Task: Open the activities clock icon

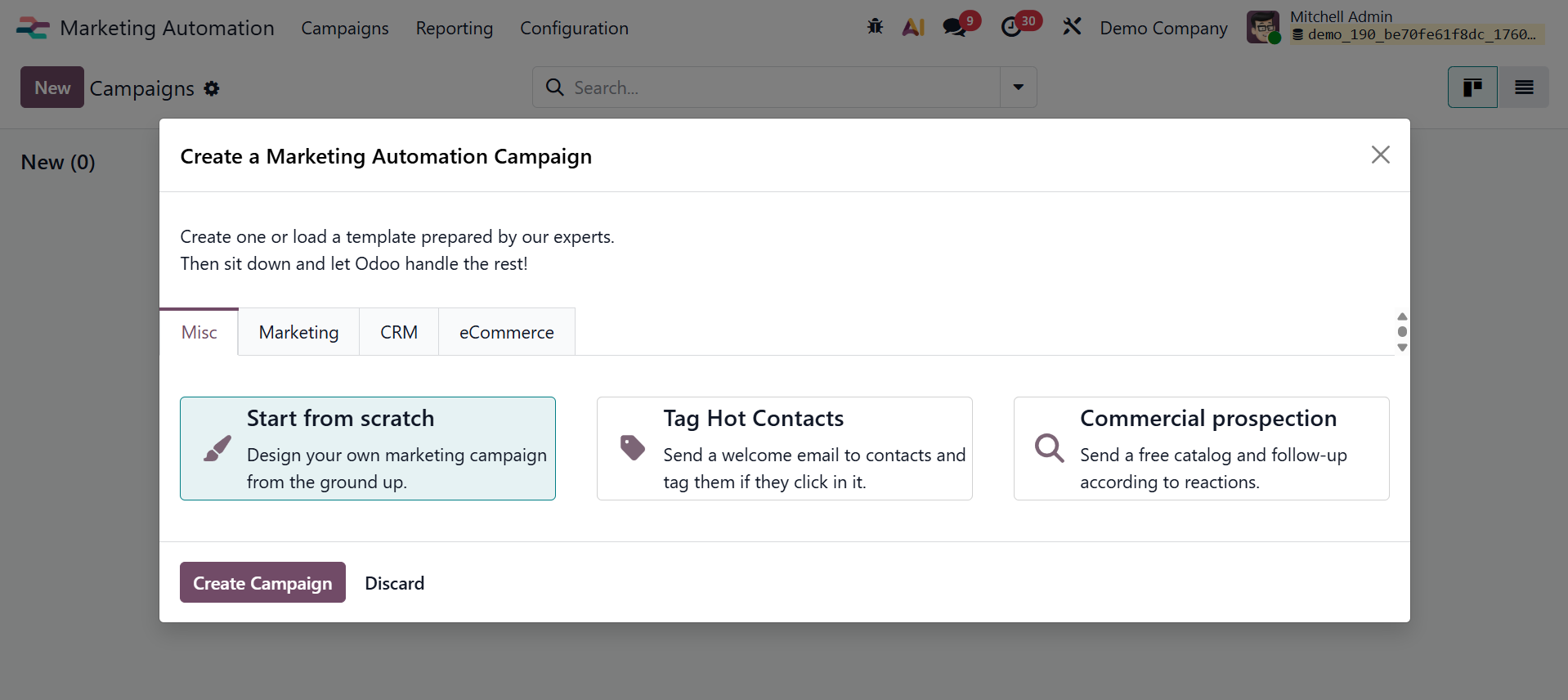Action: [x=1011, y=27]
